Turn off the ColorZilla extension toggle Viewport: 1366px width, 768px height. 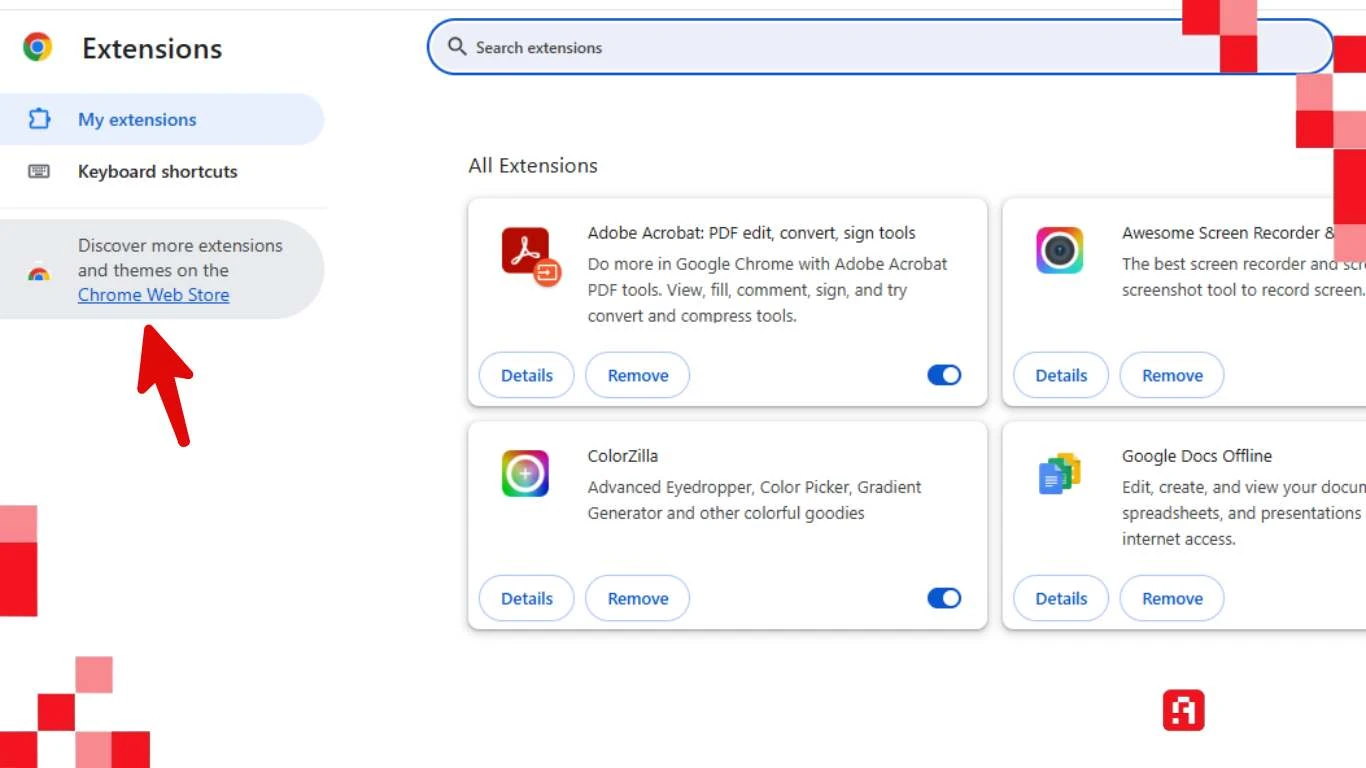coord(943,598)
